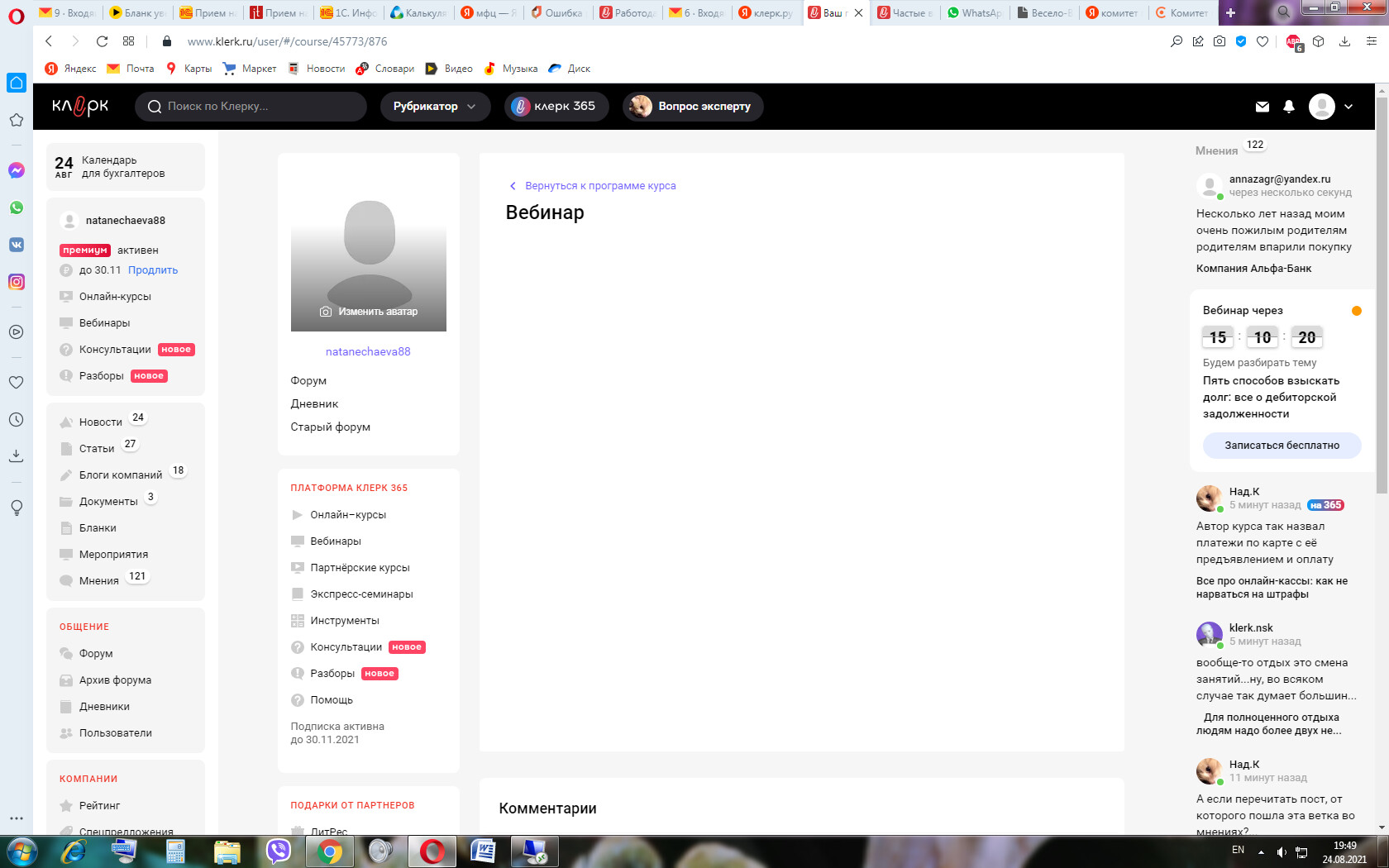Click Продлить subscription link
This screenshot has height=868, width=1389.
click(153, 270)
